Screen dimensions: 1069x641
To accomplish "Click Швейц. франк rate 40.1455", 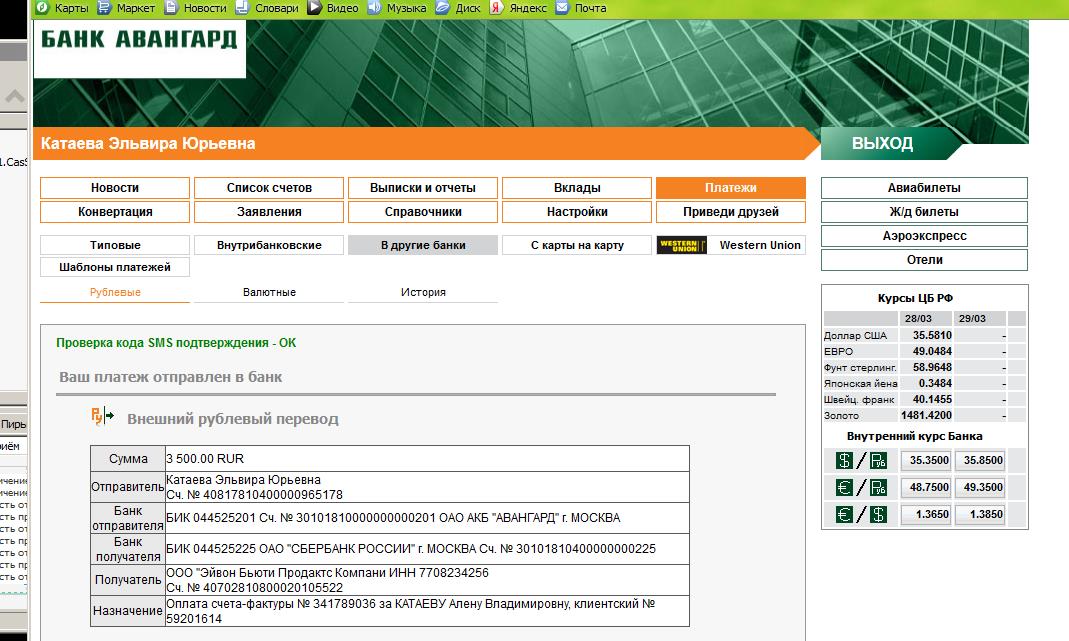I will 932,399.
